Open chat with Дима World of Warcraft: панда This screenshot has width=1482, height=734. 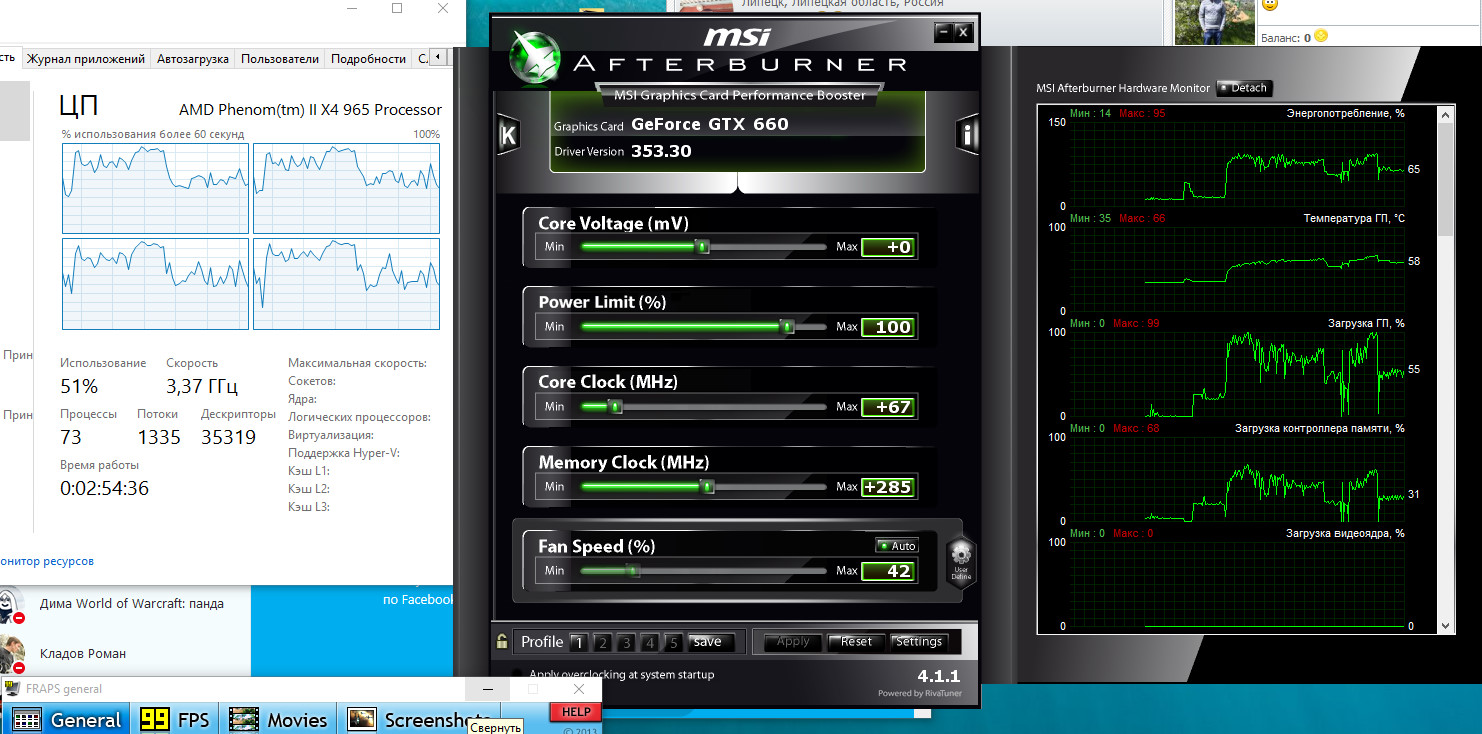[132, 604]
